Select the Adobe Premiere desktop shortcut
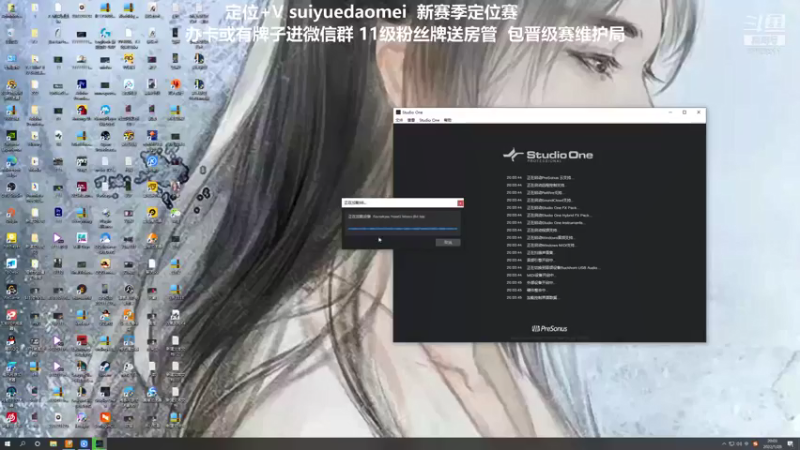Screen dimensions: 800x450 click(x=82, y=88)
